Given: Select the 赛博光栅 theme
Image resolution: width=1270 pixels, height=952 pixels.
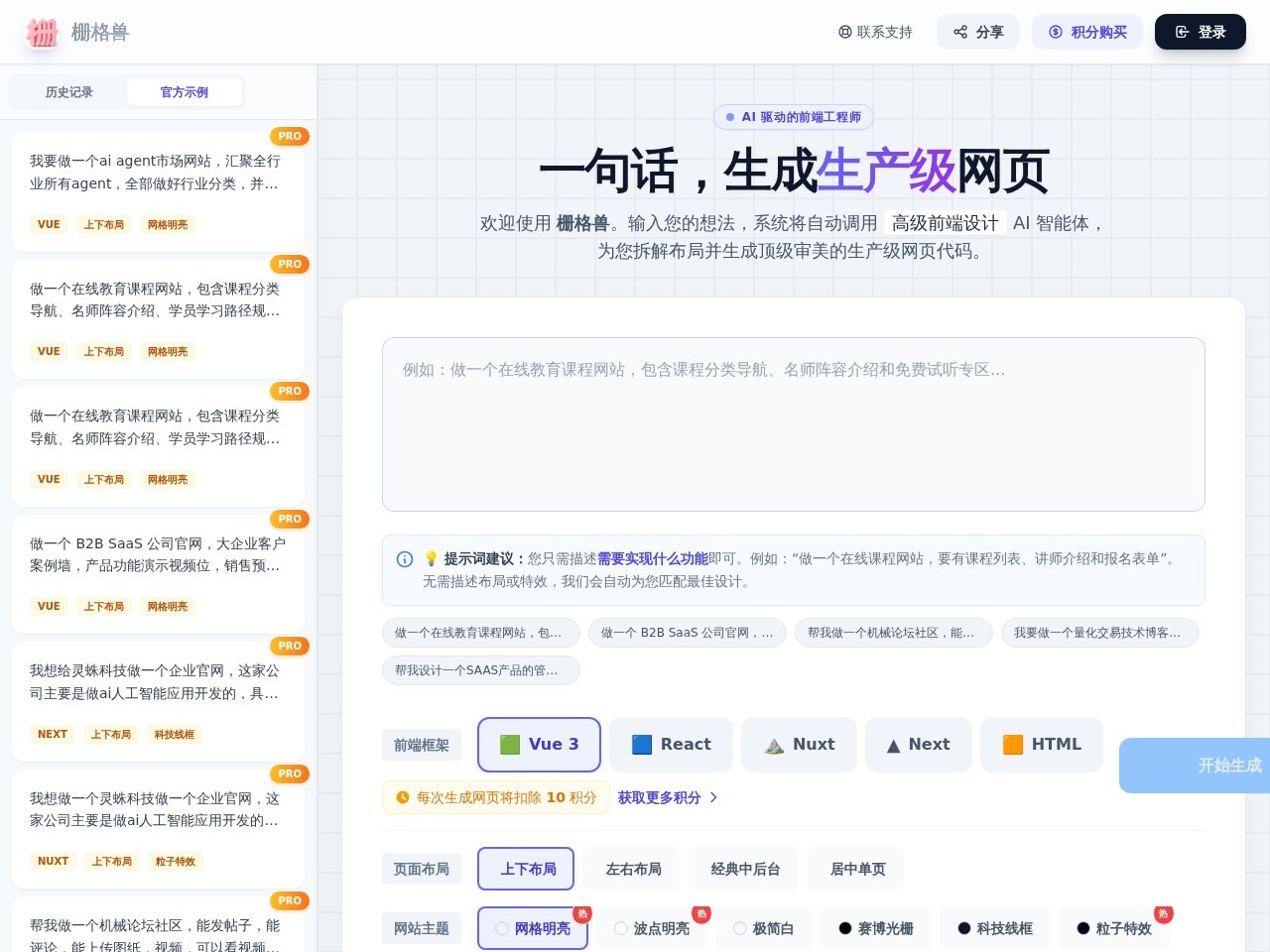Looking at the screenshot, I should pyautogui.click(x=876, y=928).
